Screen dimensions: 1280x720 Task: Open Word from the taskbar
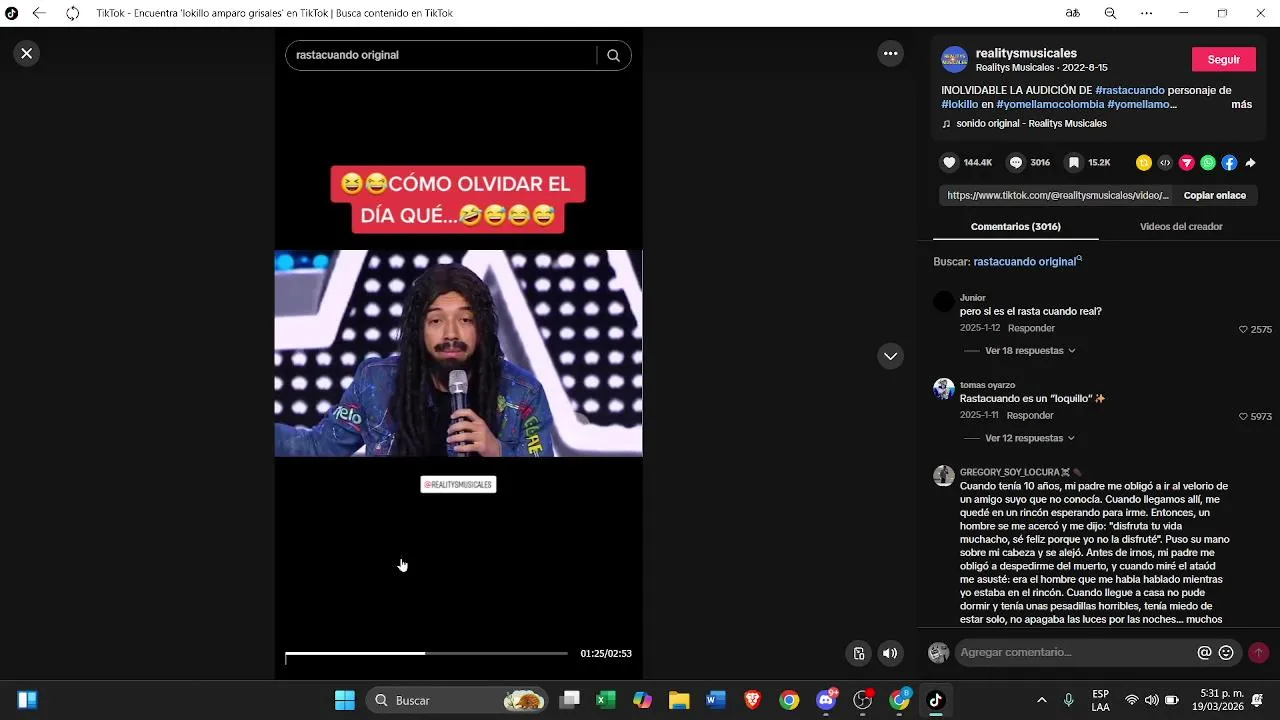716,700
